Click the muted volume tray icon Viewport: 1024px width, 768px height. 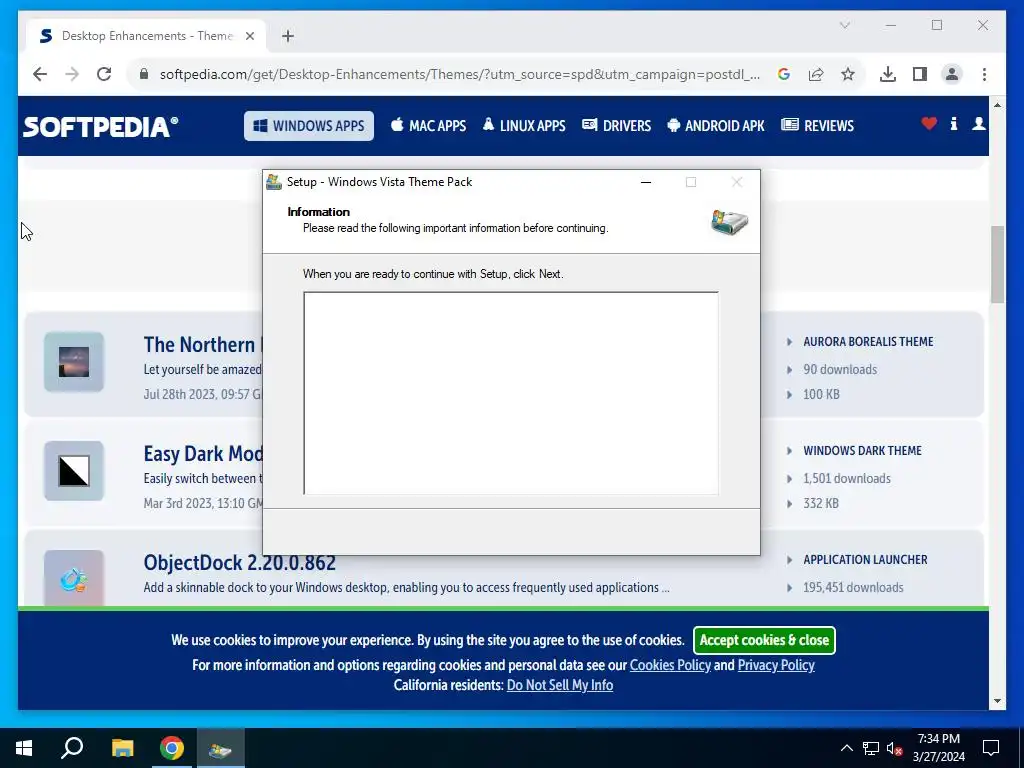[895, 748]
